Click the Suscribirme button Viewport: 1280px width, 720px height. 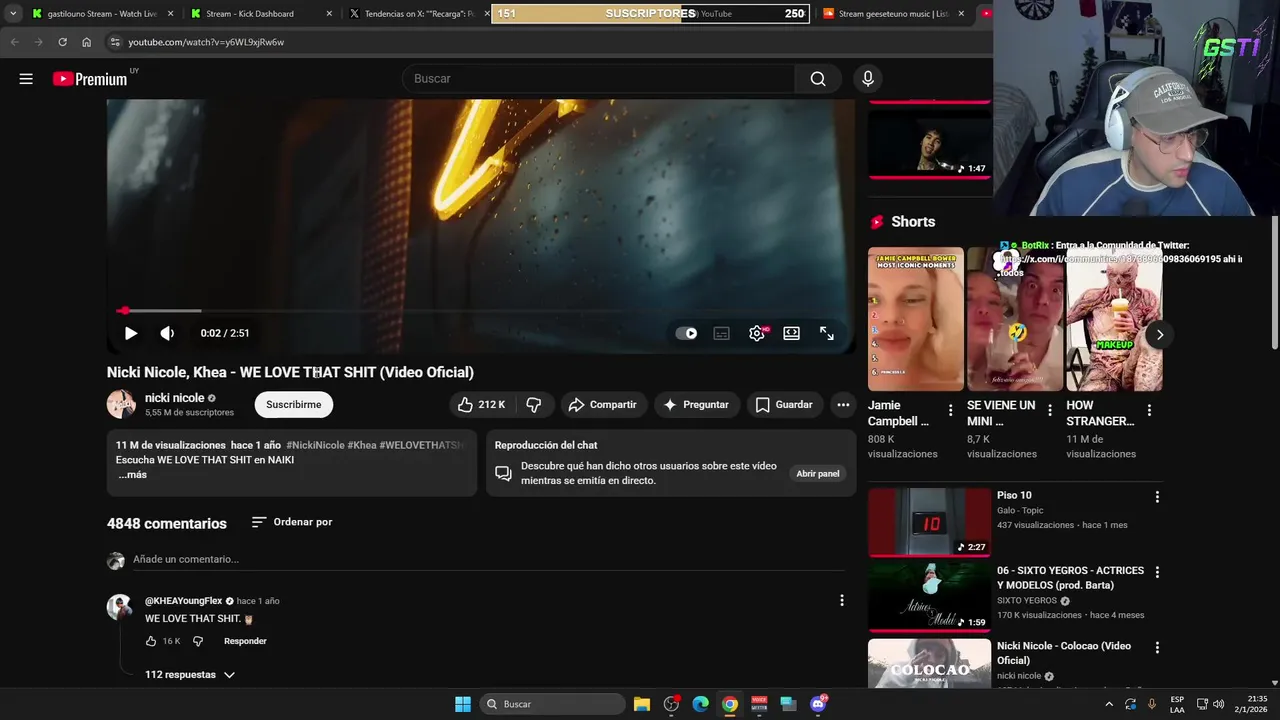pyautogui.click(x=294, y=404)
